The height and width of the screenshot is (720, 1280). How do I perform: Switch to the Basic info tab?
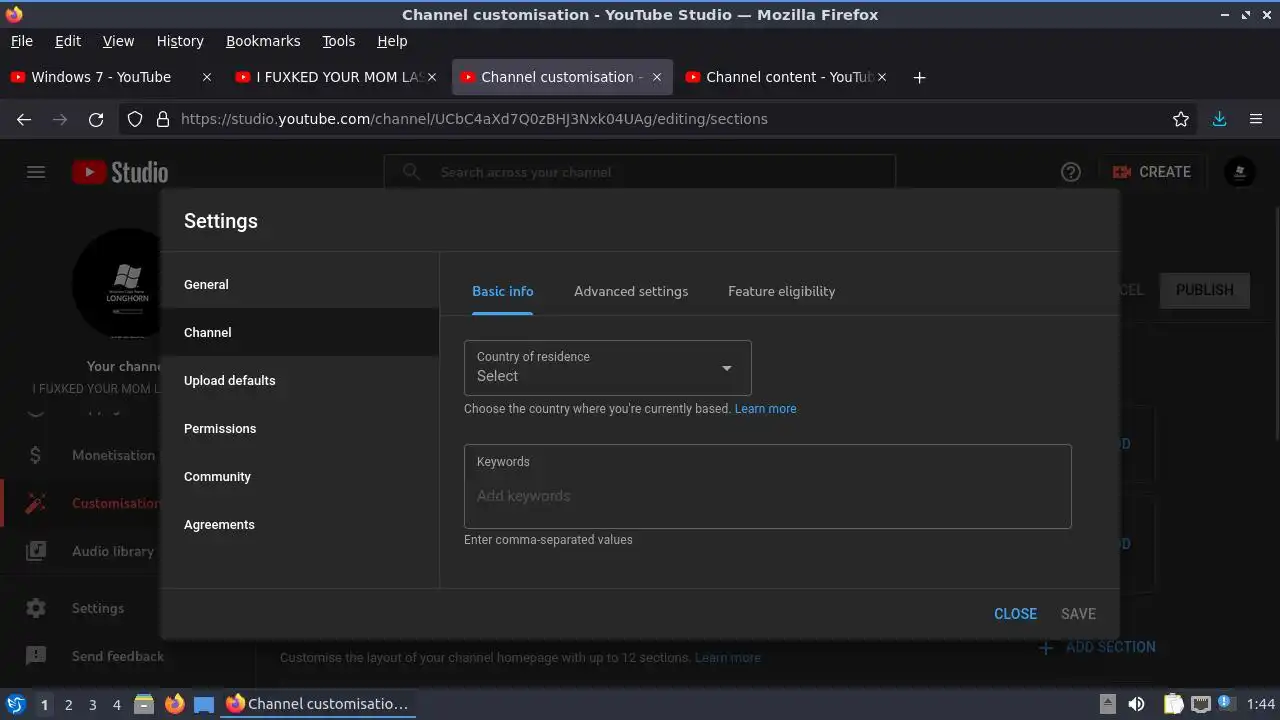pos(502,291)
